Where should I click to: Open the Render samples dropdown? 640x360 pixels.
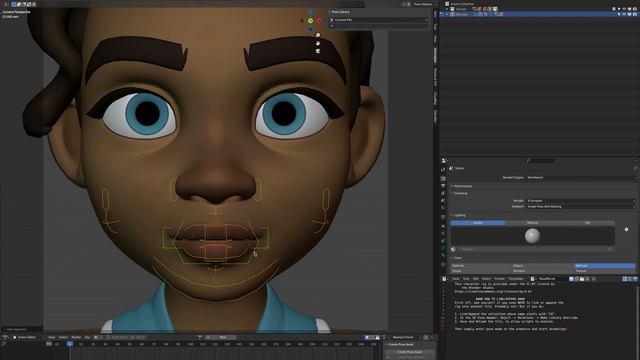pos(580,201)
